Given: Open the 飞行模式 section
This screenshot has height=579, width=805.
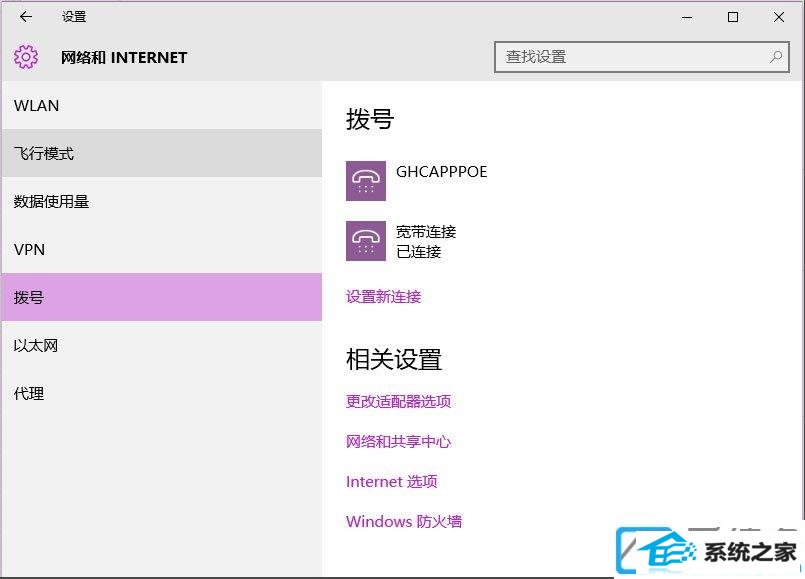Looking at the screenshot, I should tap(162, 153).
